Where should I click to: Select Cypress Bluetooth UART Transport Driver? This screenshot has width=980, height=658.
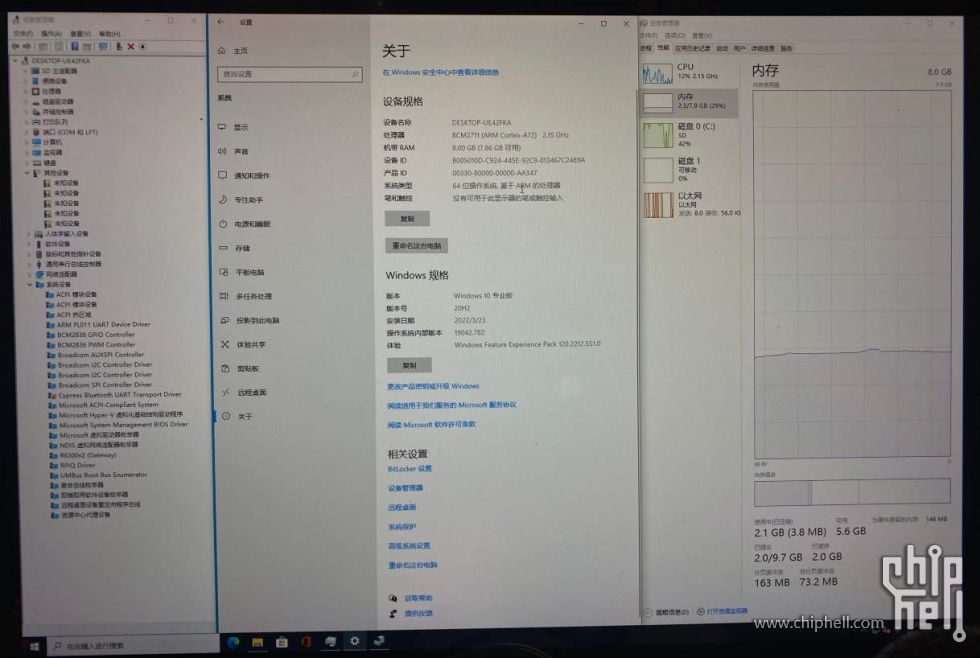pos(119,395)
